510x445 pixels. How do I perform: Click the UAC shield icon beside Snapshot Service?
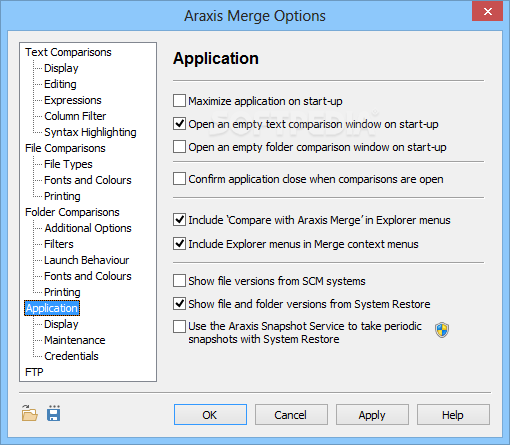442,330
